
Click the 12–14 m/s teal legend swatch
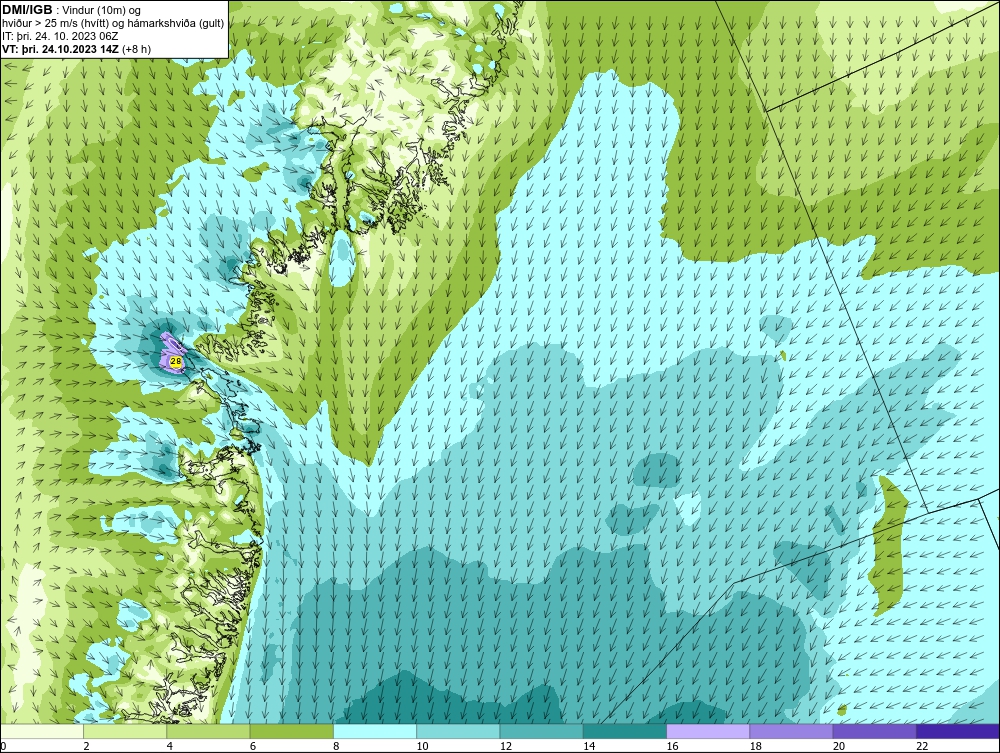[x=541, y=731]
